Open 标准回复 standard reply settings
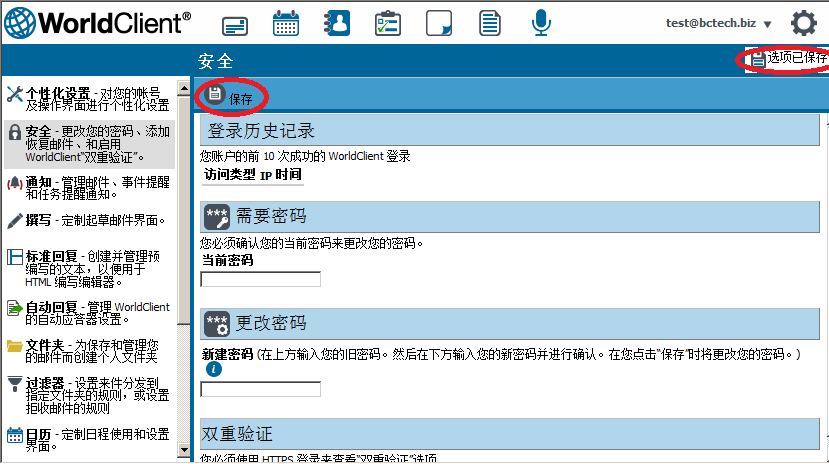The height and width of the screenshot is (464, 829). tap(88, 269)
